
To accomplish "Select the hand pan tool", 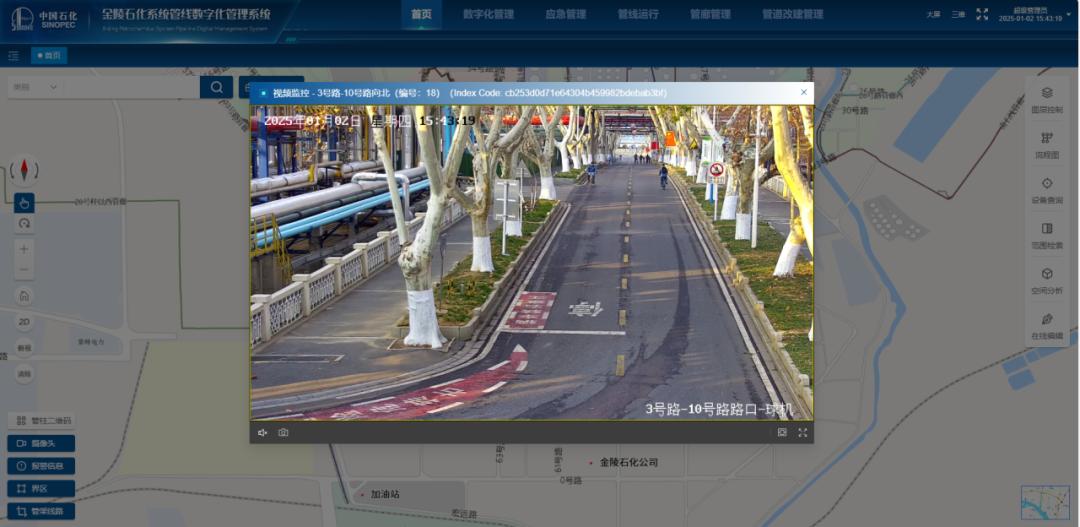I will point(24,203).
